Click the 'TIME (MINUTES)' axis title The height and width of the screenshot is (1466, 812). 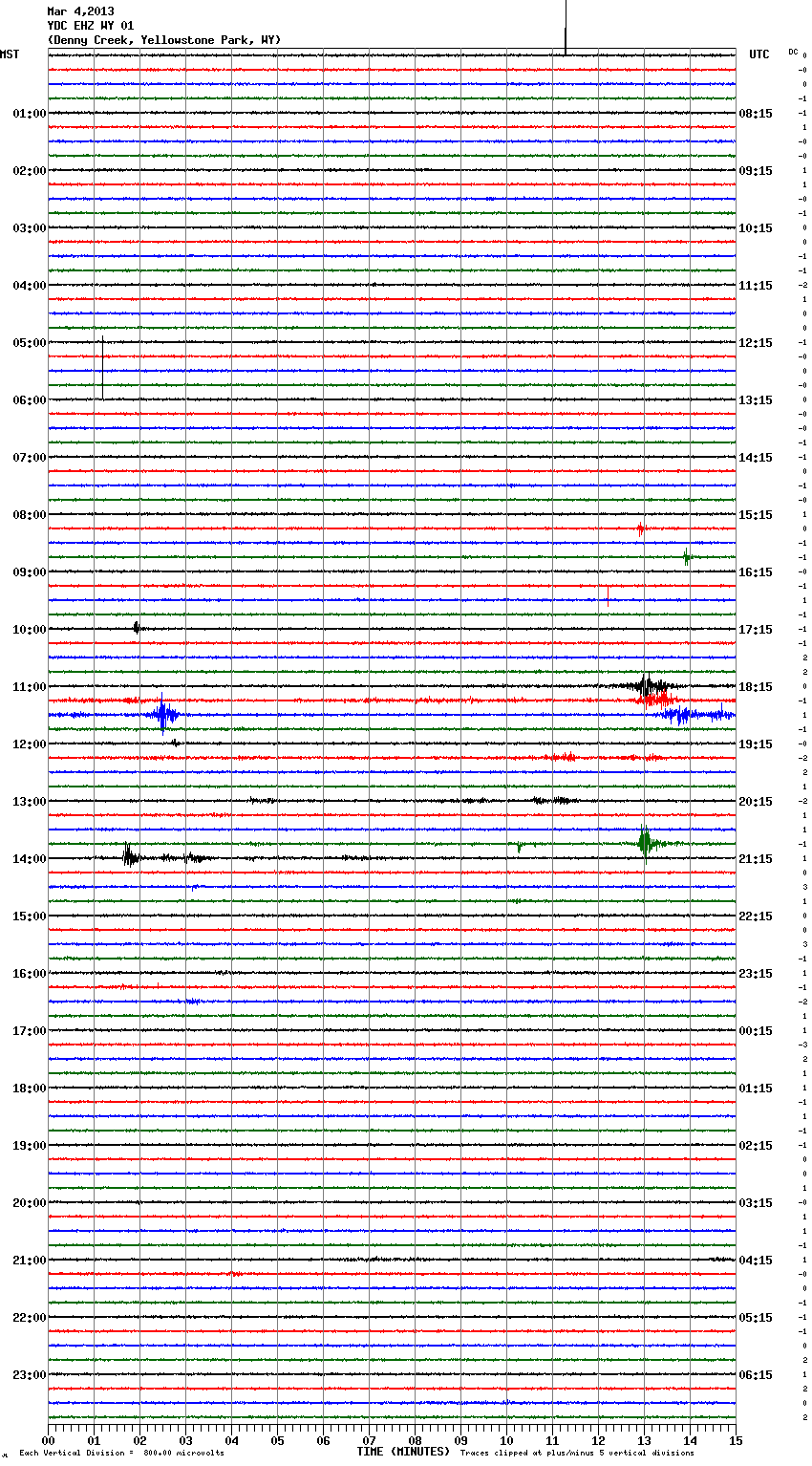(403, 1452)
